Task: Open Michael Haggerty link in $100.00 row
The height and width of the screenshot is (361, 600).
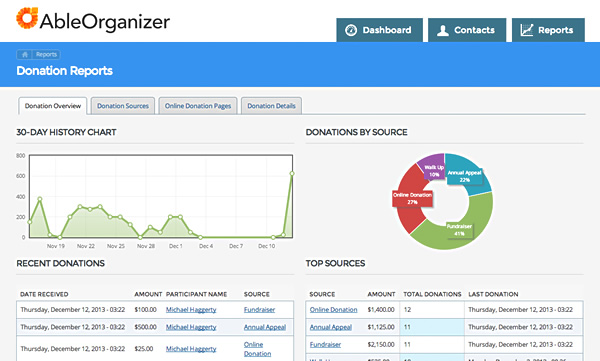Action: tap(191, 309)
